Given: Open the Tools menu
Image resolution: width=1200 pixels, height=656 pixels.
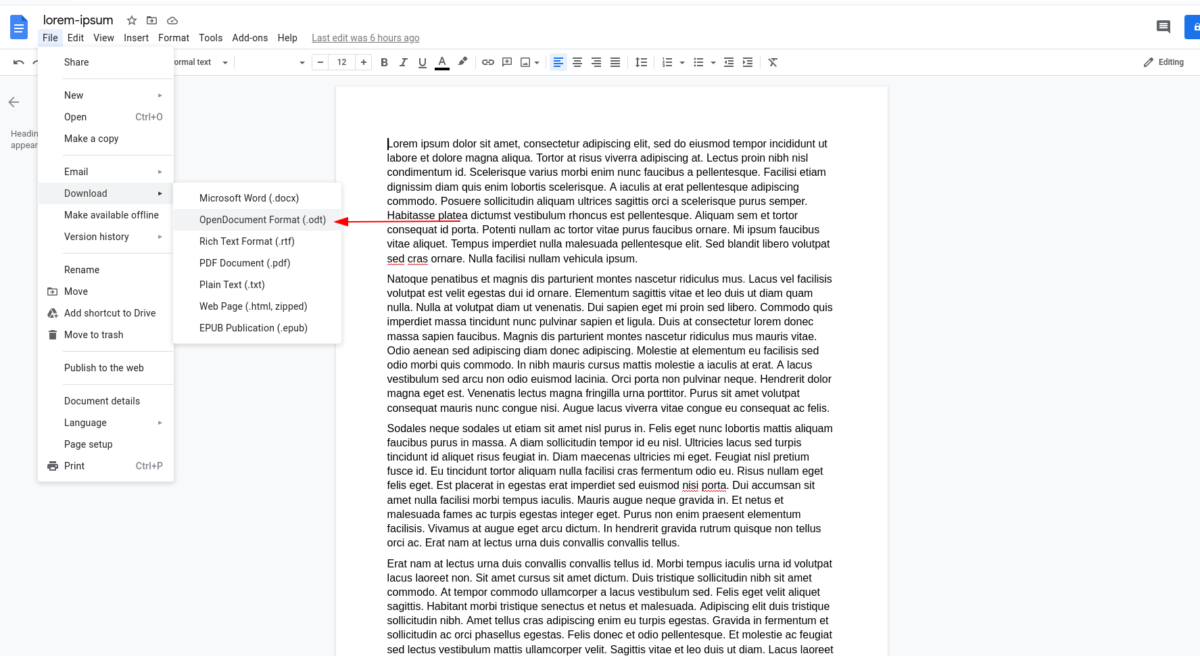Looking at the screenshot, I should (x=210, y=38).
